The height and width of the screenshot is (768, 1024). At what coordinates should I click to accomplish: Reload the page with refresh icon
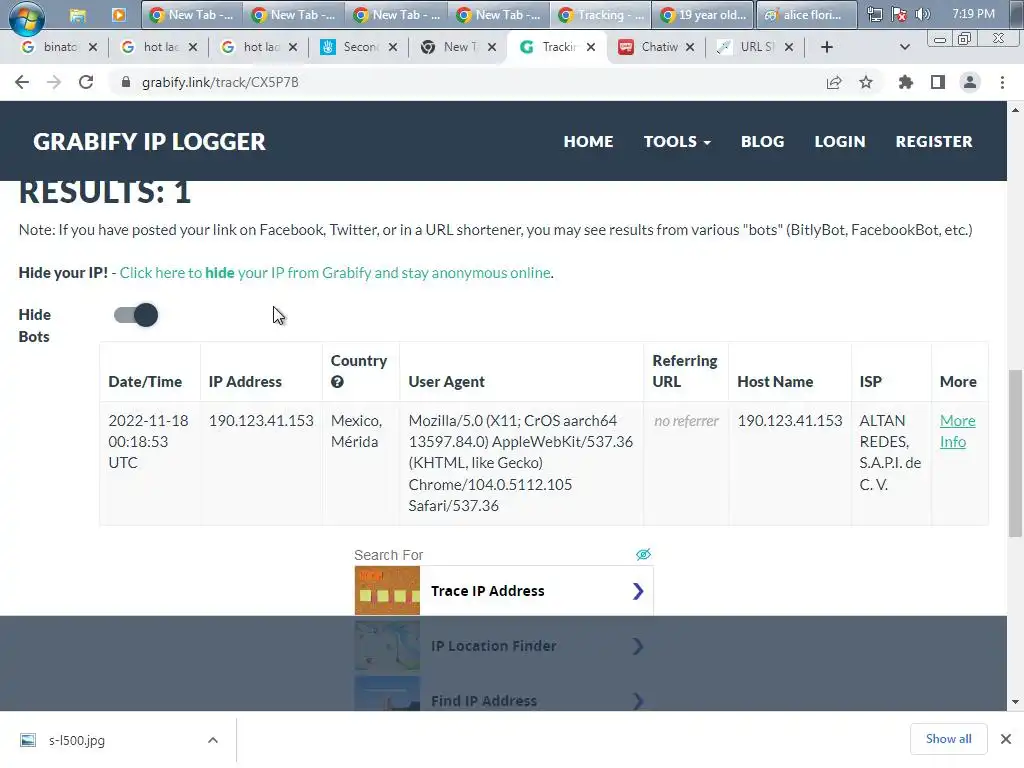(x=86, y=82)
